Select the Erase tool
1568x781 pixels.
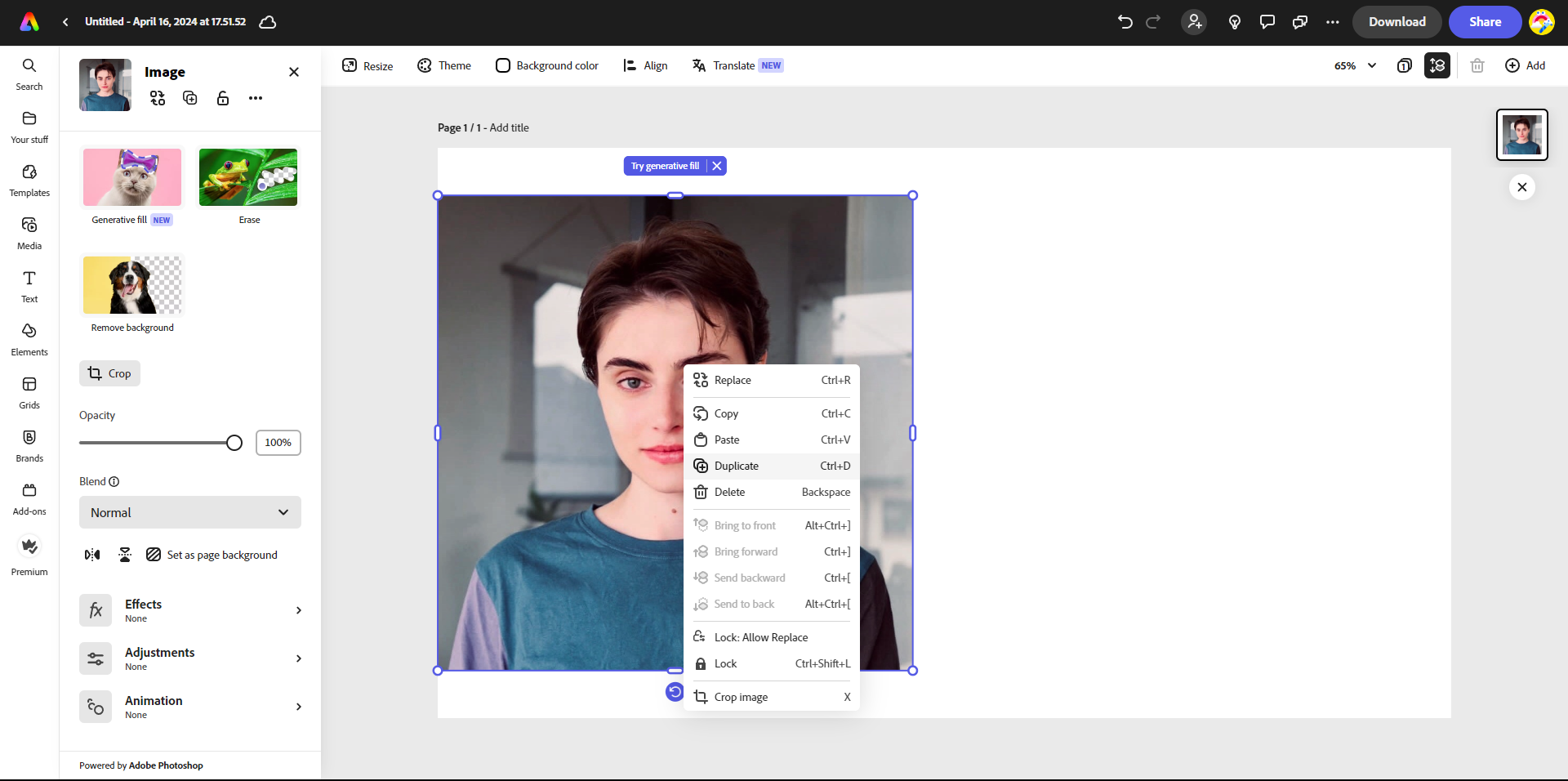tap(247, 176)
